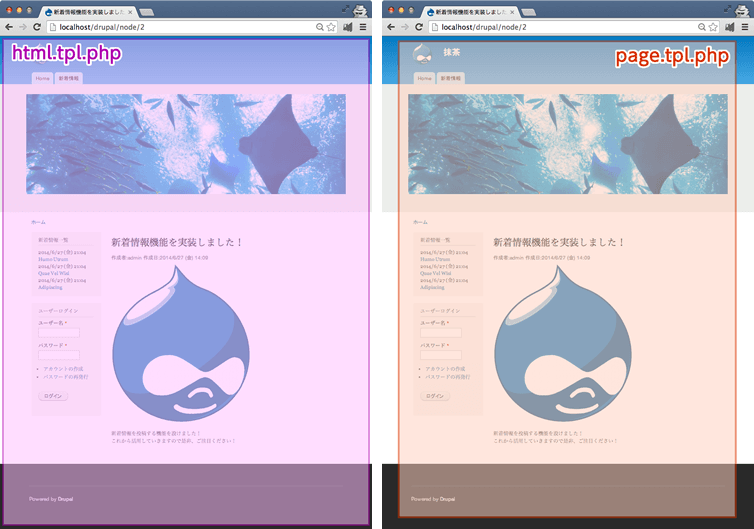Click the incognito spy icon in the right window

(742, 10)
